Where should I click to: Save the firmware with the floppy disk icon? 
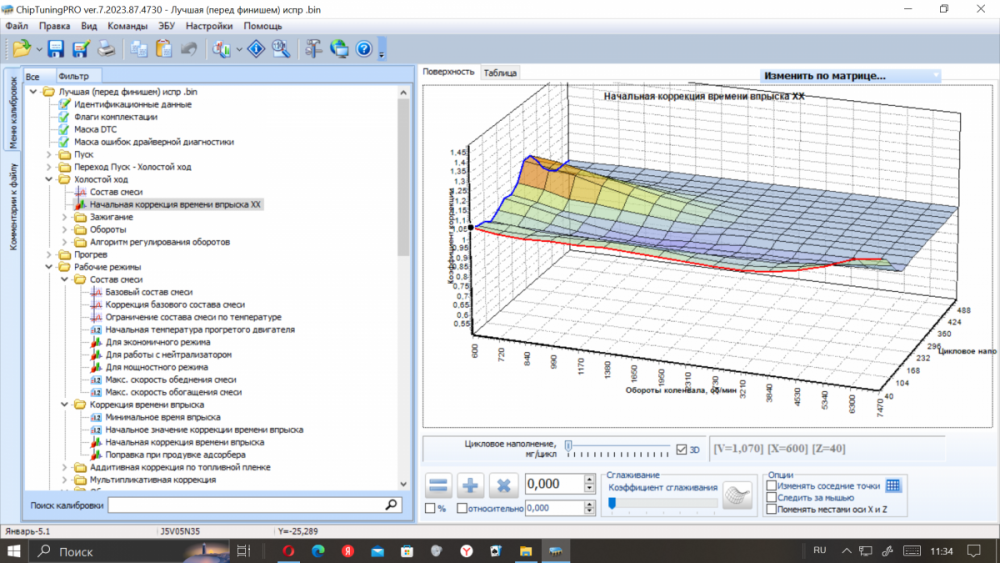56,48
